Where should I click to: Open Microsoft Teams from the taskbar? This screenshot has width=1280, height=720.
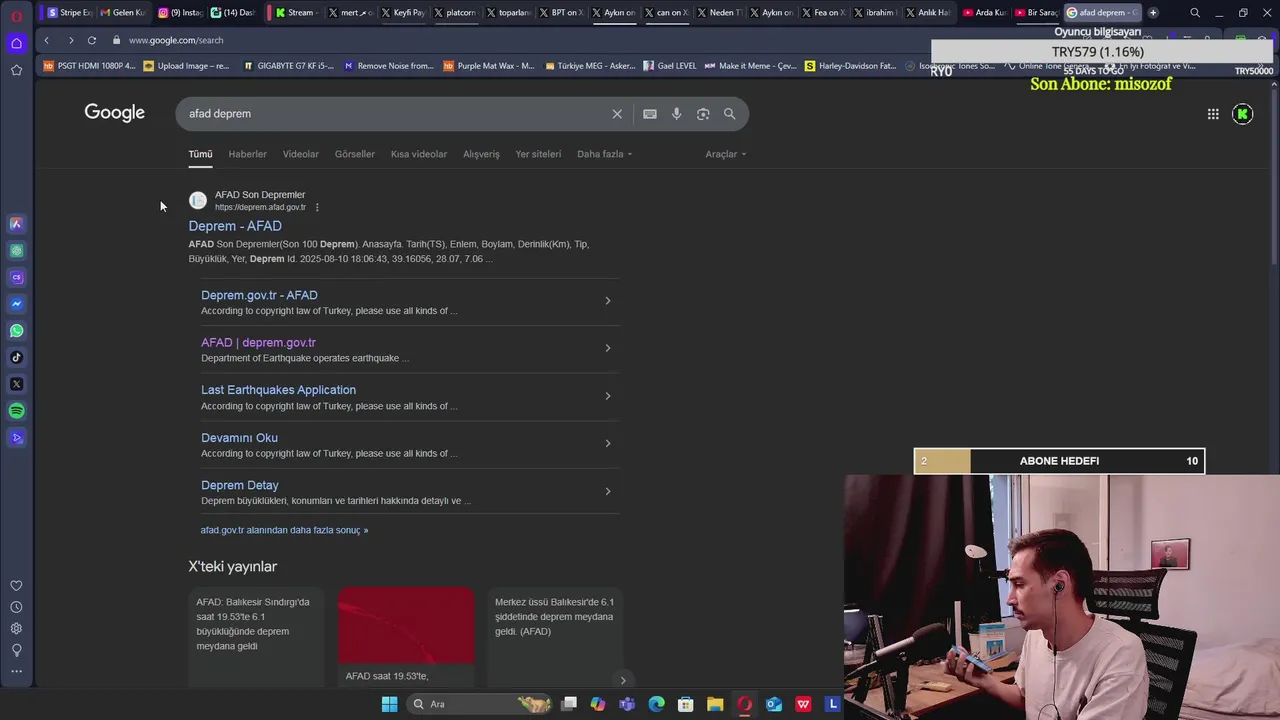pyautogui.click(x=627, y=704)
